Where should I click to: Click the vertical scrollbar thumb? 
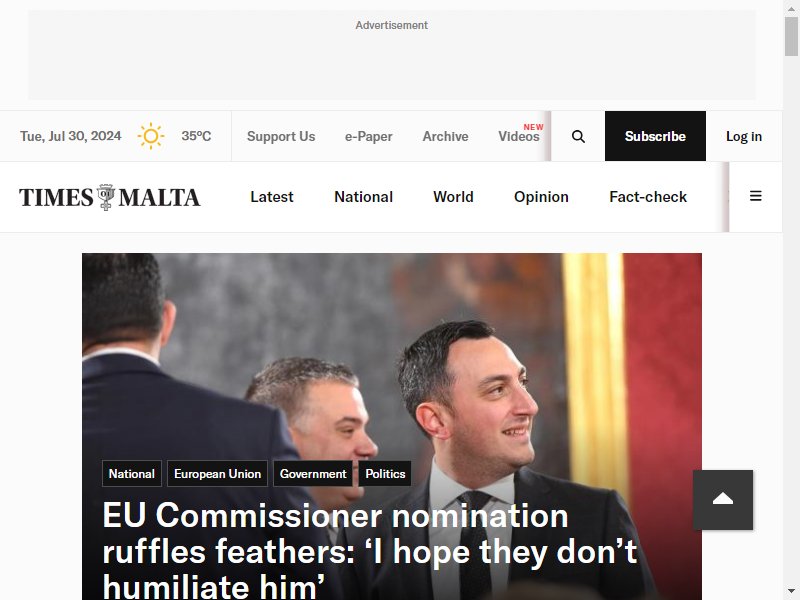(791, 36)
